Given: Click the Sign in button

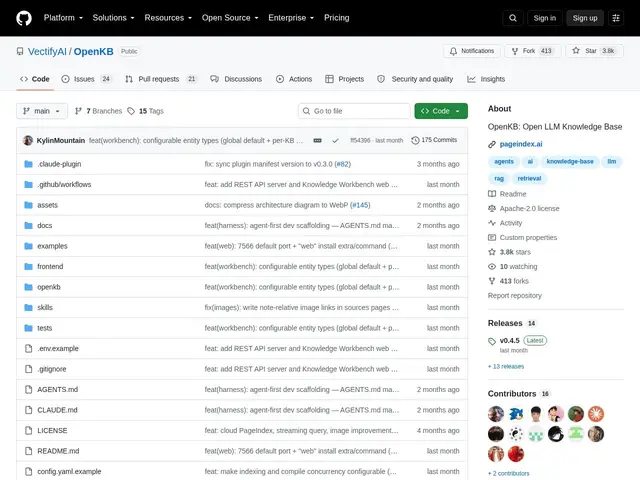Looking at the screenshot, I should point(544,18).
